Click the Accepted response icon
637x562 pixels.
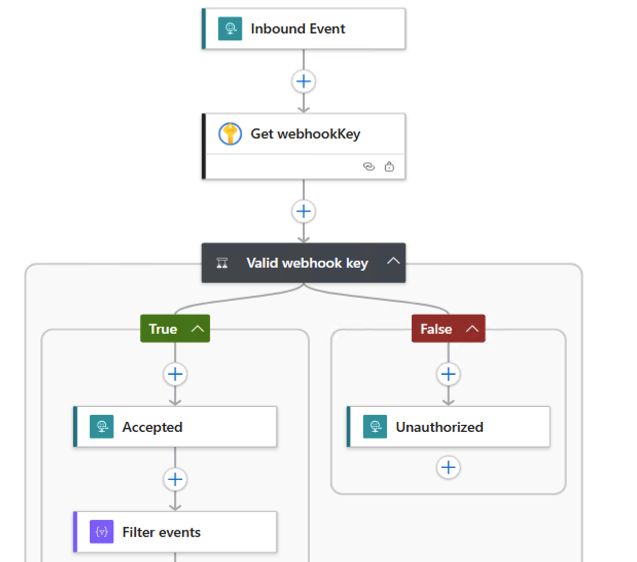pos(101,427)
